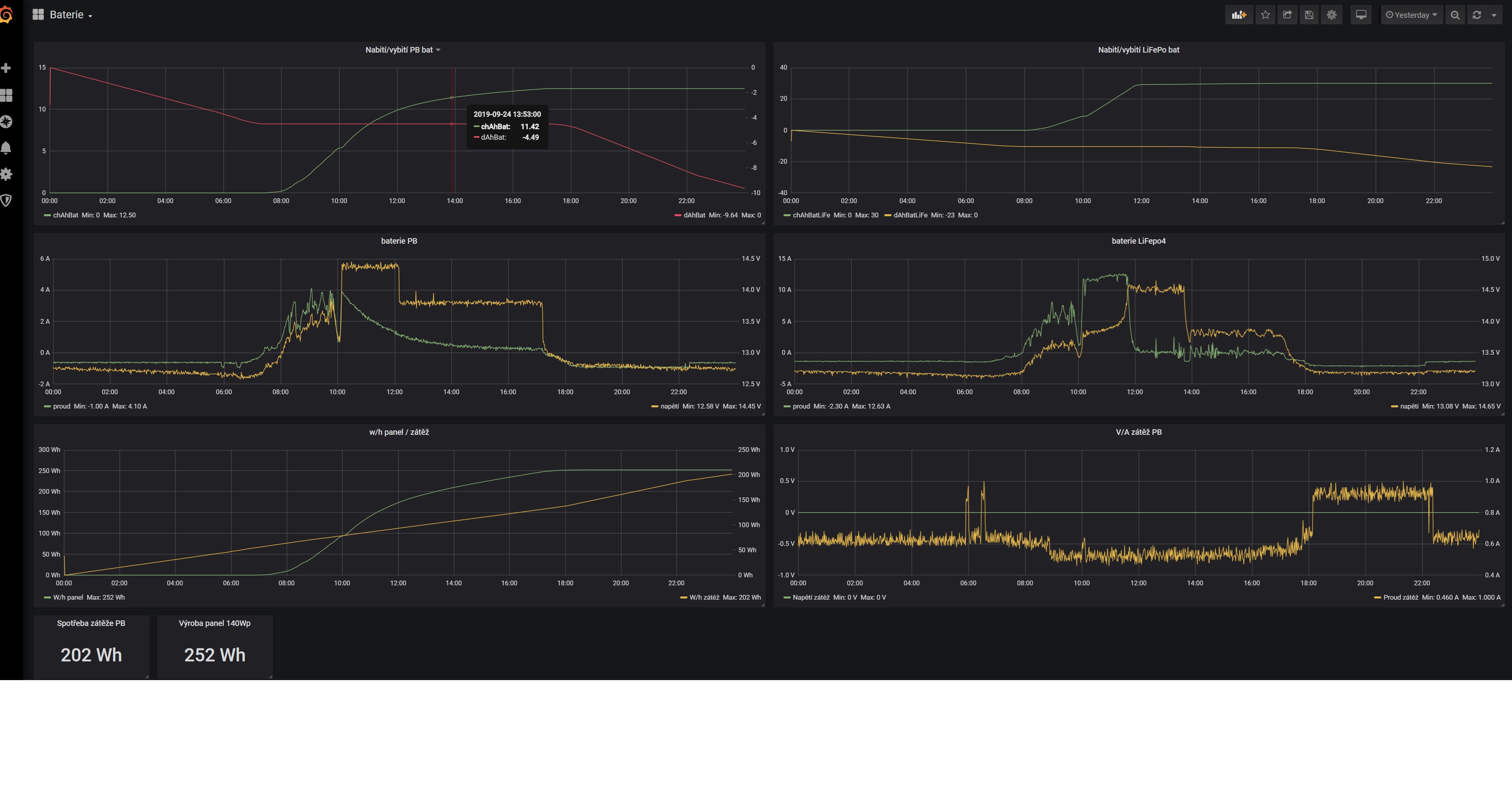Open the Share dashboard icon
Image resolution: width=1512 pixels, height=790 pixels.
1287,15
